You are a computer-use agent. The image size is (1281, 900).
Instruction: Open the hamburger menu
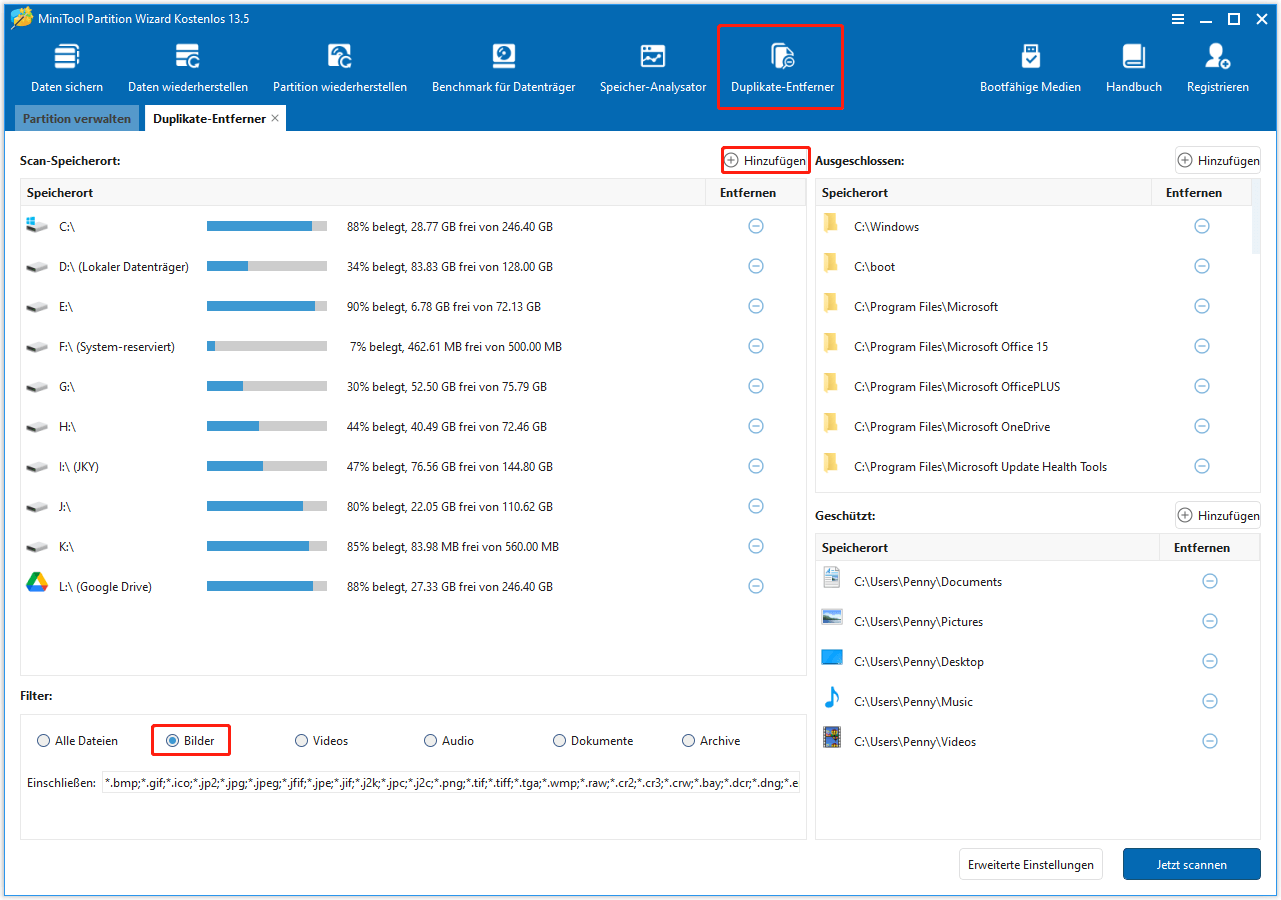pyautogui.click(x=1178, y=18)
